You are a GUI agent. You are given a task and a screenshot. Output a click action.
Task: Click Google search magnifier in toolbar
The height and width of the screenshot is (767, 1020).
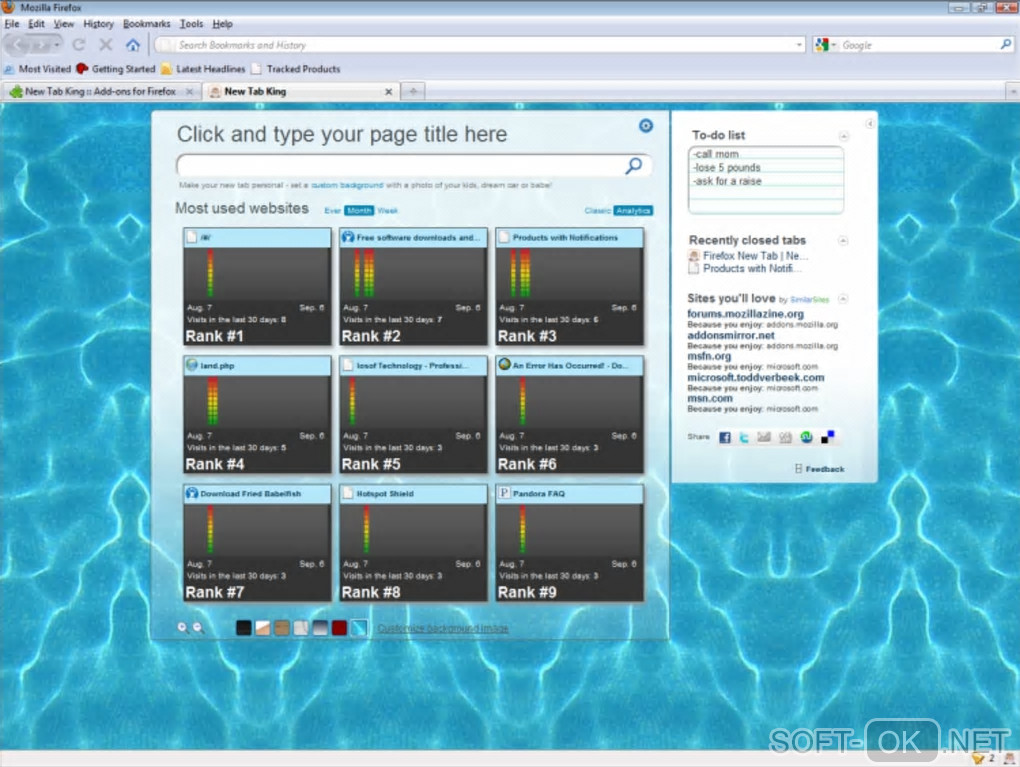1006,45
